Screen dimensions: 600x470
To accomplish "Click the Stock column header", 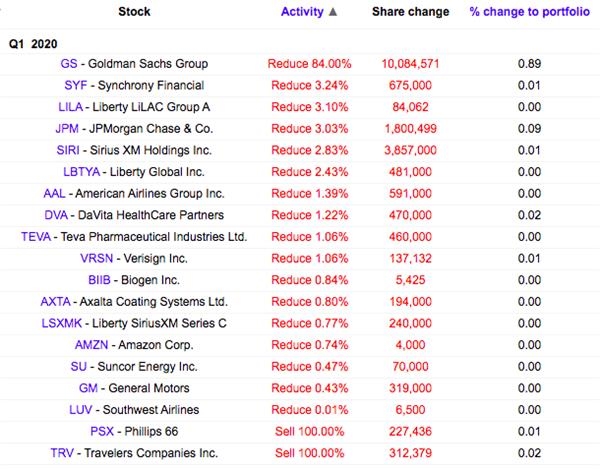I will coord(134,12).
